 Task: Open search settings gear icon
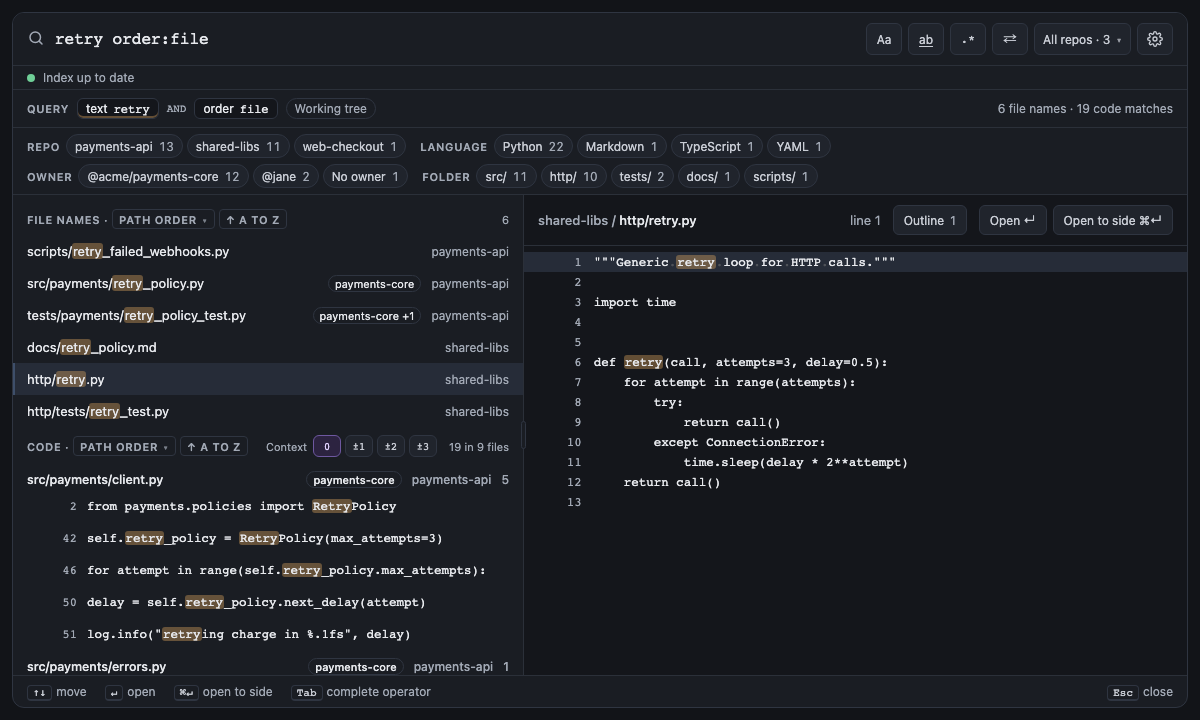point(1155,39)
